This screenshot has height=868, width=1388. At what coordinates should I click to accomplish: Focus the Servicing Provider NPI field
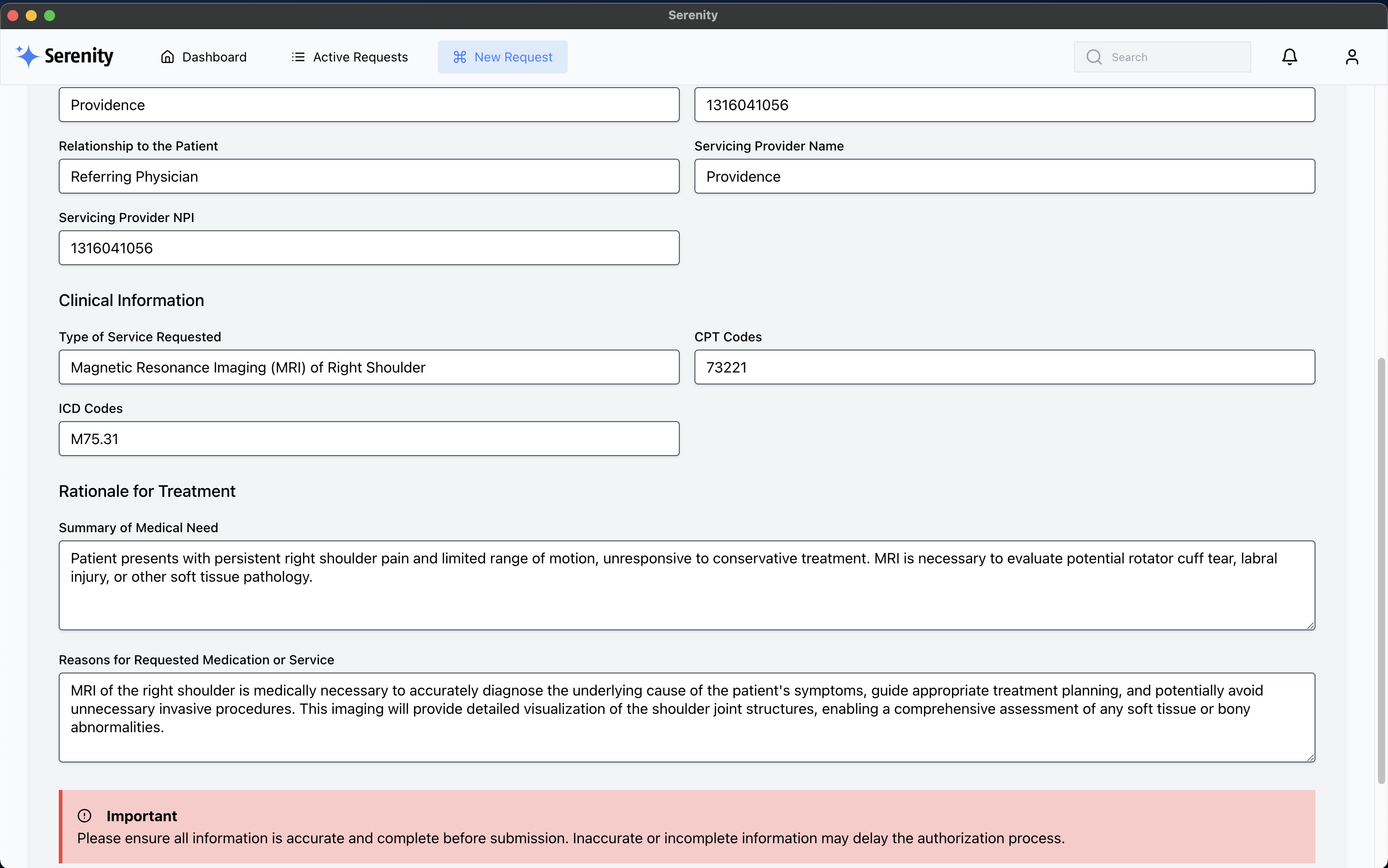click(369, 248)
